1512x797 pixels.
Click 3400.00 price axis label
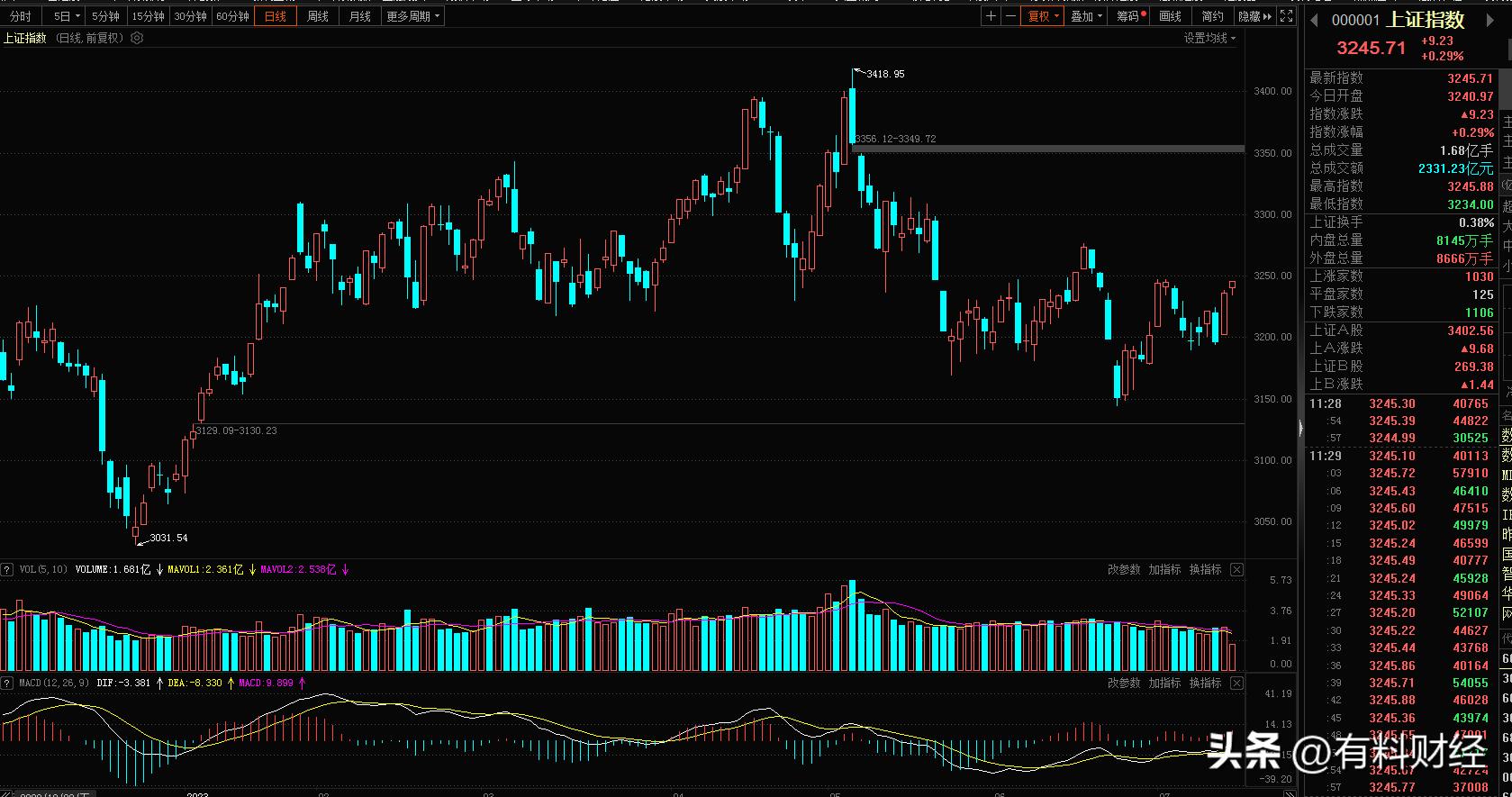click(x=1272, y=91)
